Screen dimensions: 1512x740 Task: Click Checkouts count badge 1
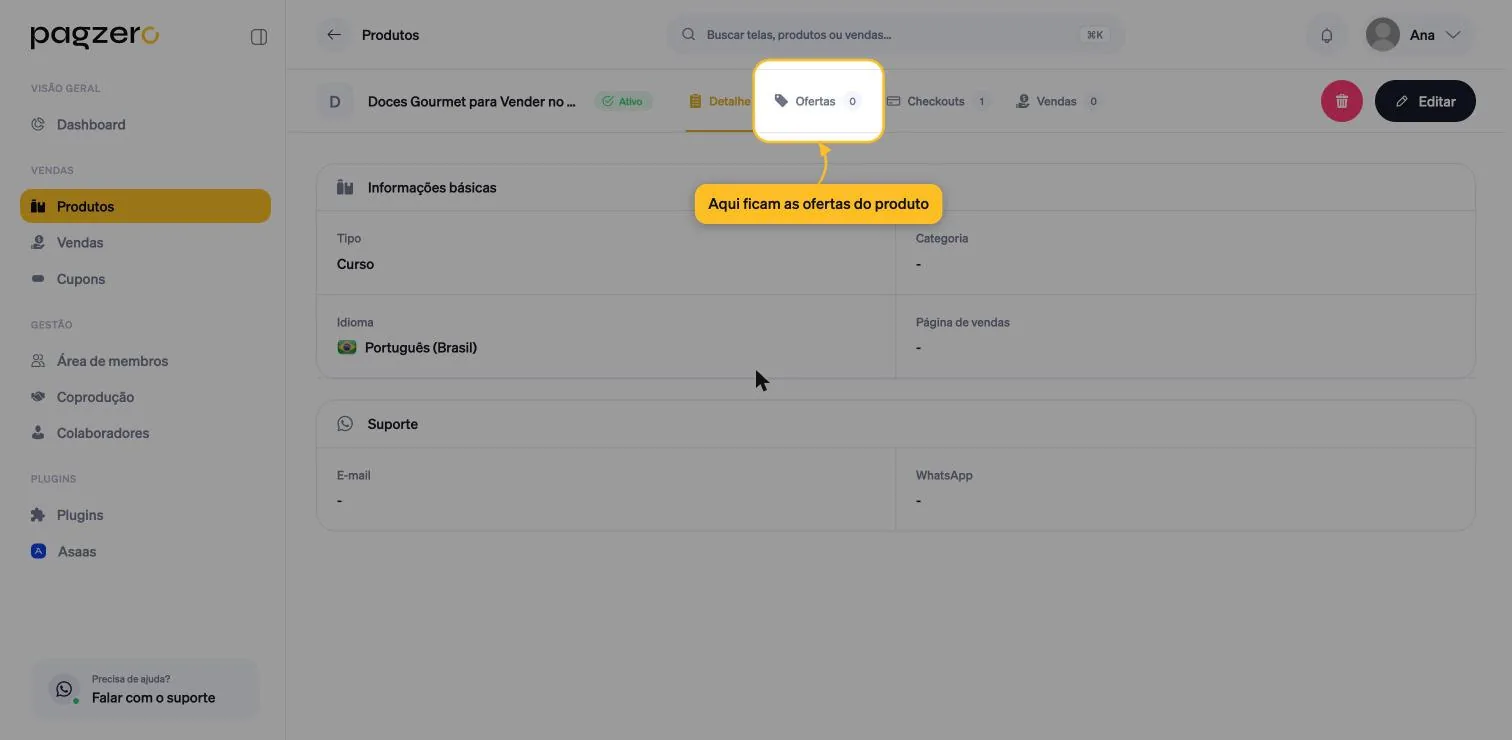pyautogui.click(x=981, y=101)
